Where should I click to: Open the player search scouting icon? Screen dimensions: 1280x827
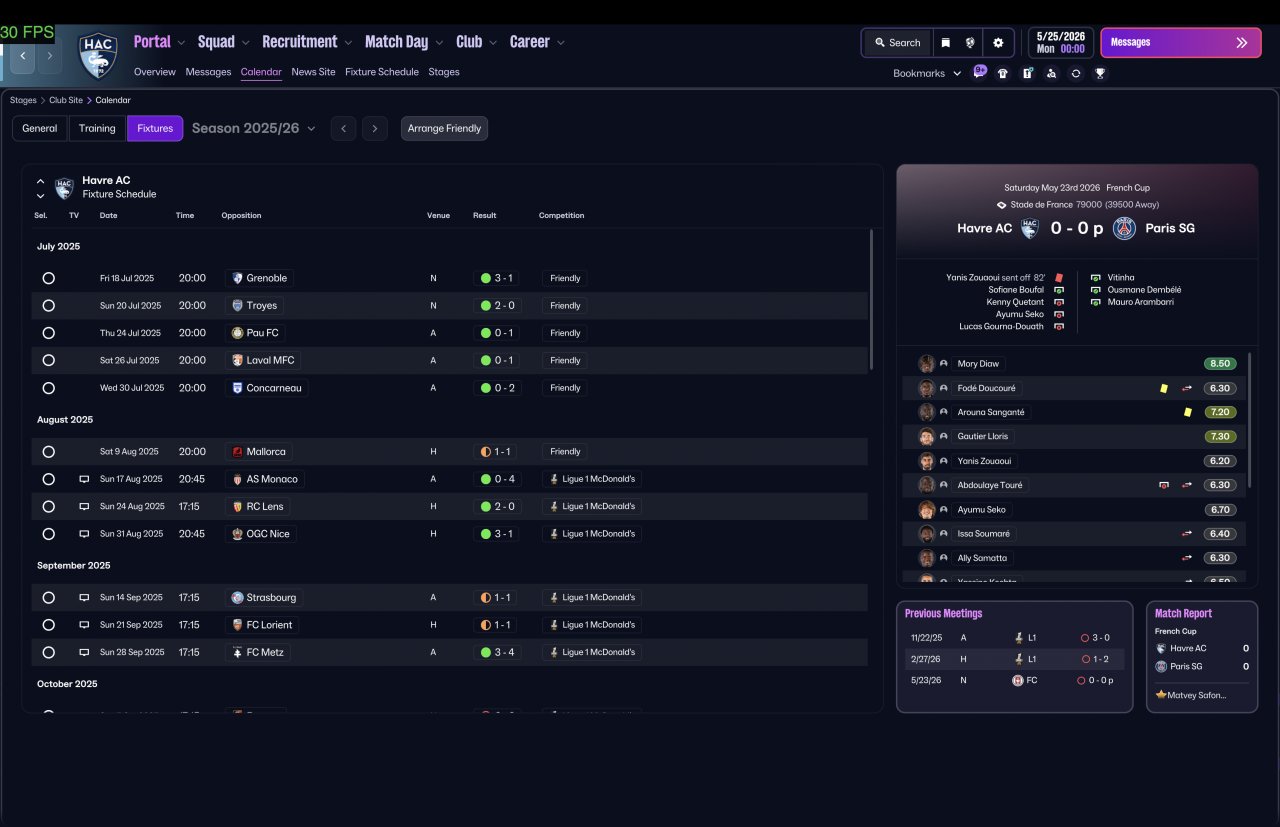[x=1051, y=73]
